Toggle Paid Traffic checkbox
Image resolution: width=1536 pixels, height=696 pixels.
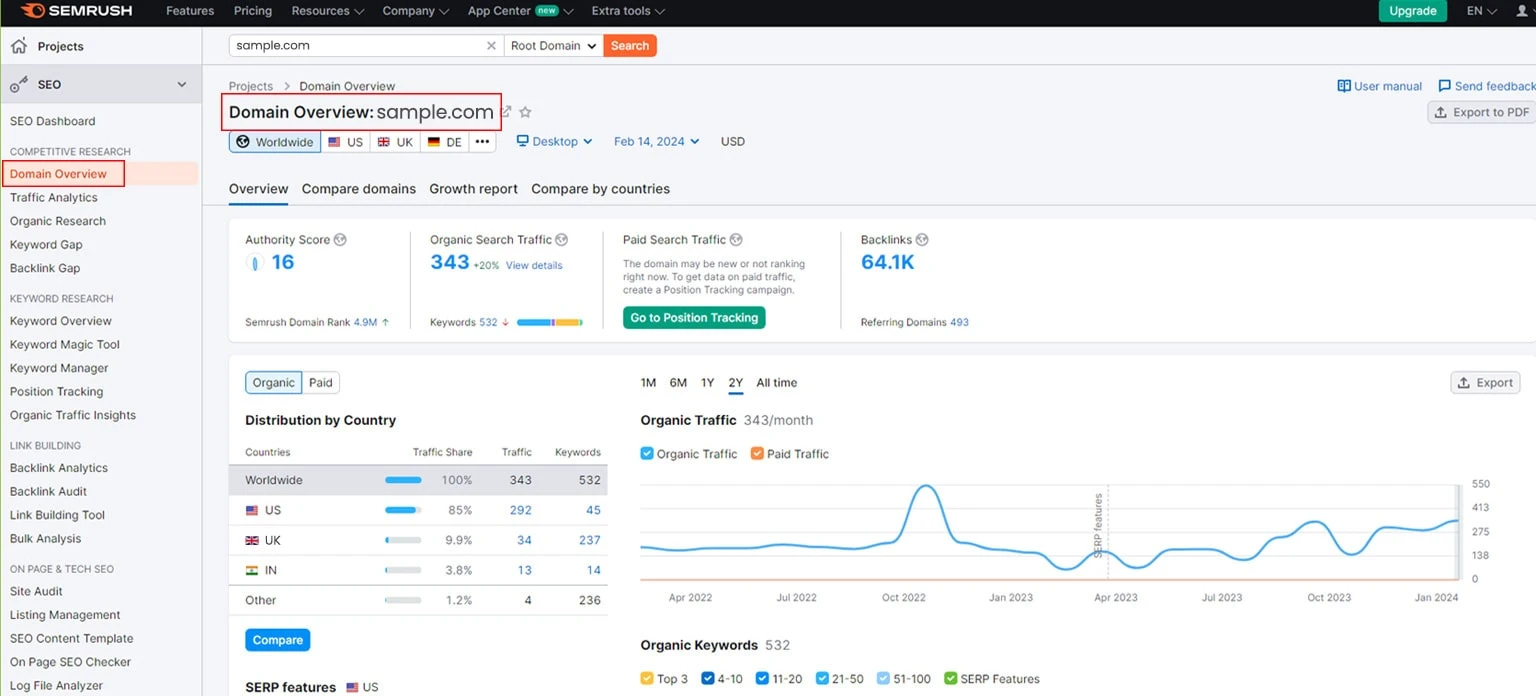pos(757,454)
